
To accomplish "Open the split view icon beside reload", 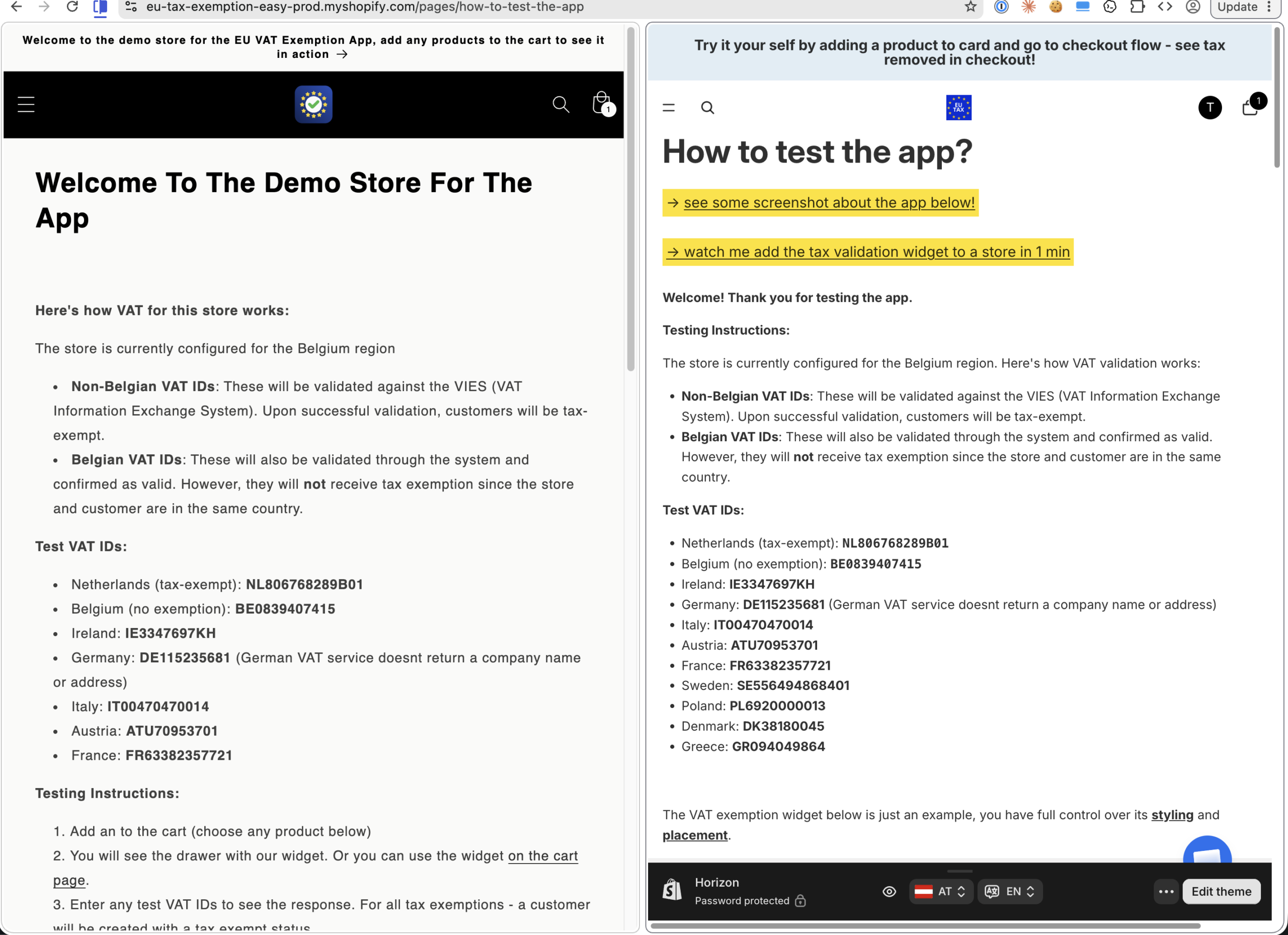I will 100,7.
